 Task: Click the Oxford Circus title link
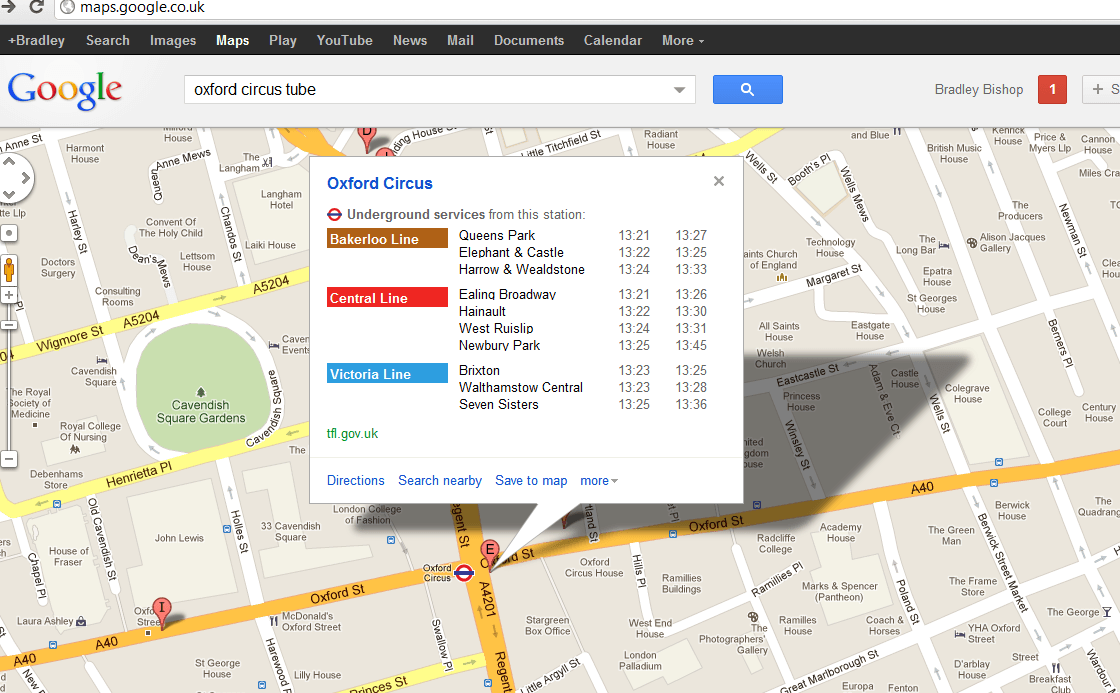[379, 183]
